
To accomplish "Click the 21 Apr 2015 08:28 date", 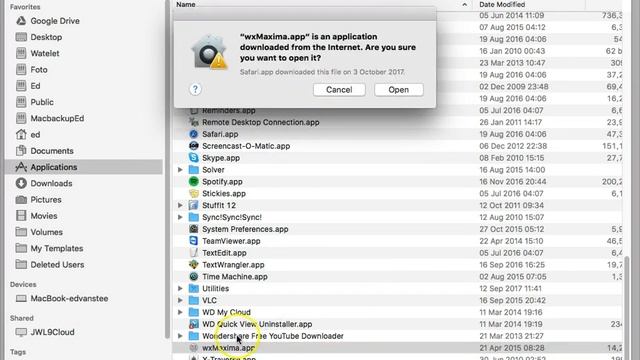I will [512, 348].
